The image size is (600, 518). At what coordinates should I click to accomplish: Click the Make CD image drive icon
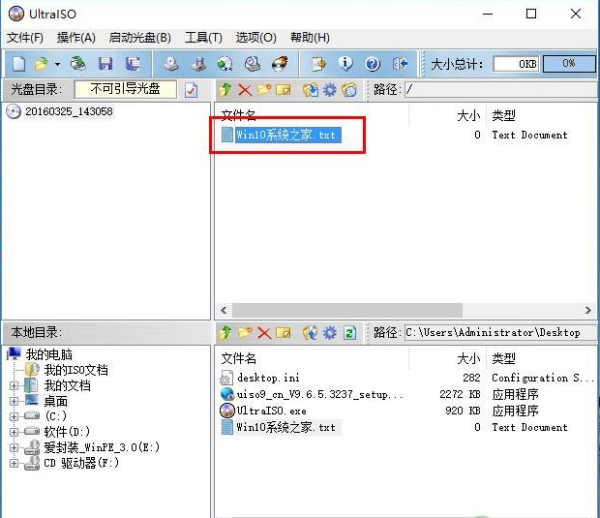[171, 64]
